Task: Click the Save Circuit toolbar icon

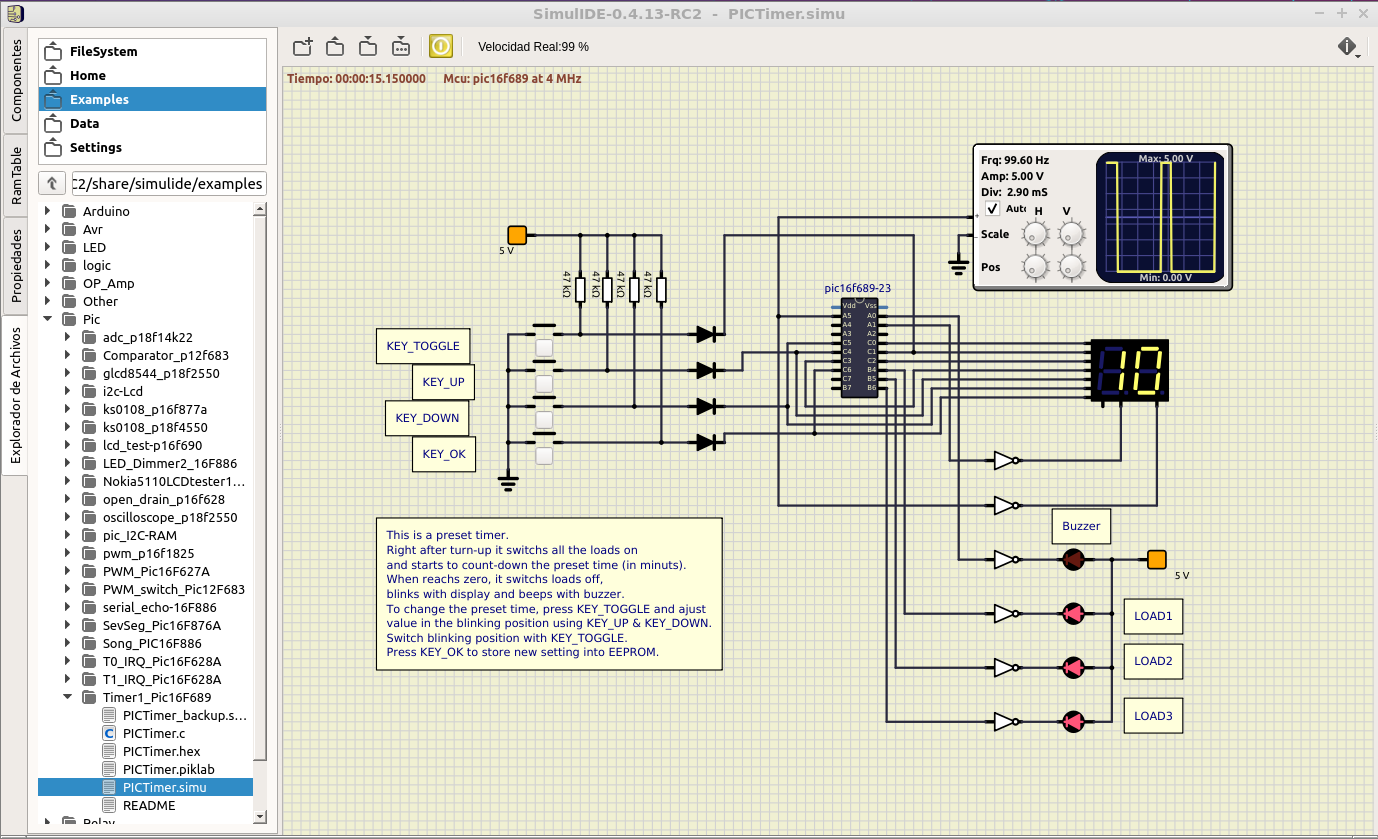Action: click(368, 46)
